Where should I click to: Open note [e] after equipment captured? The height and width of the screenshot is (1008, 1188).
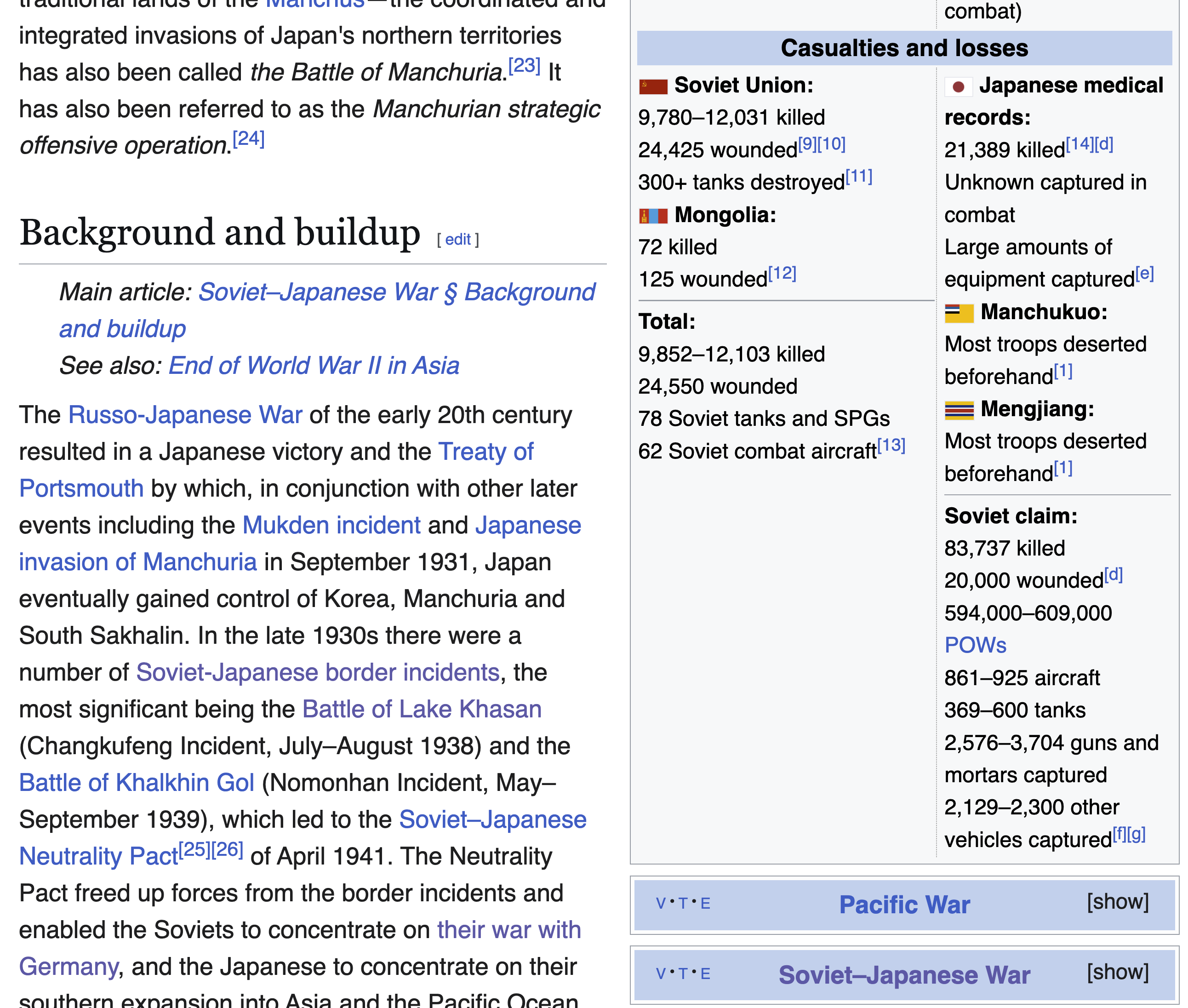pos(1144,274)
